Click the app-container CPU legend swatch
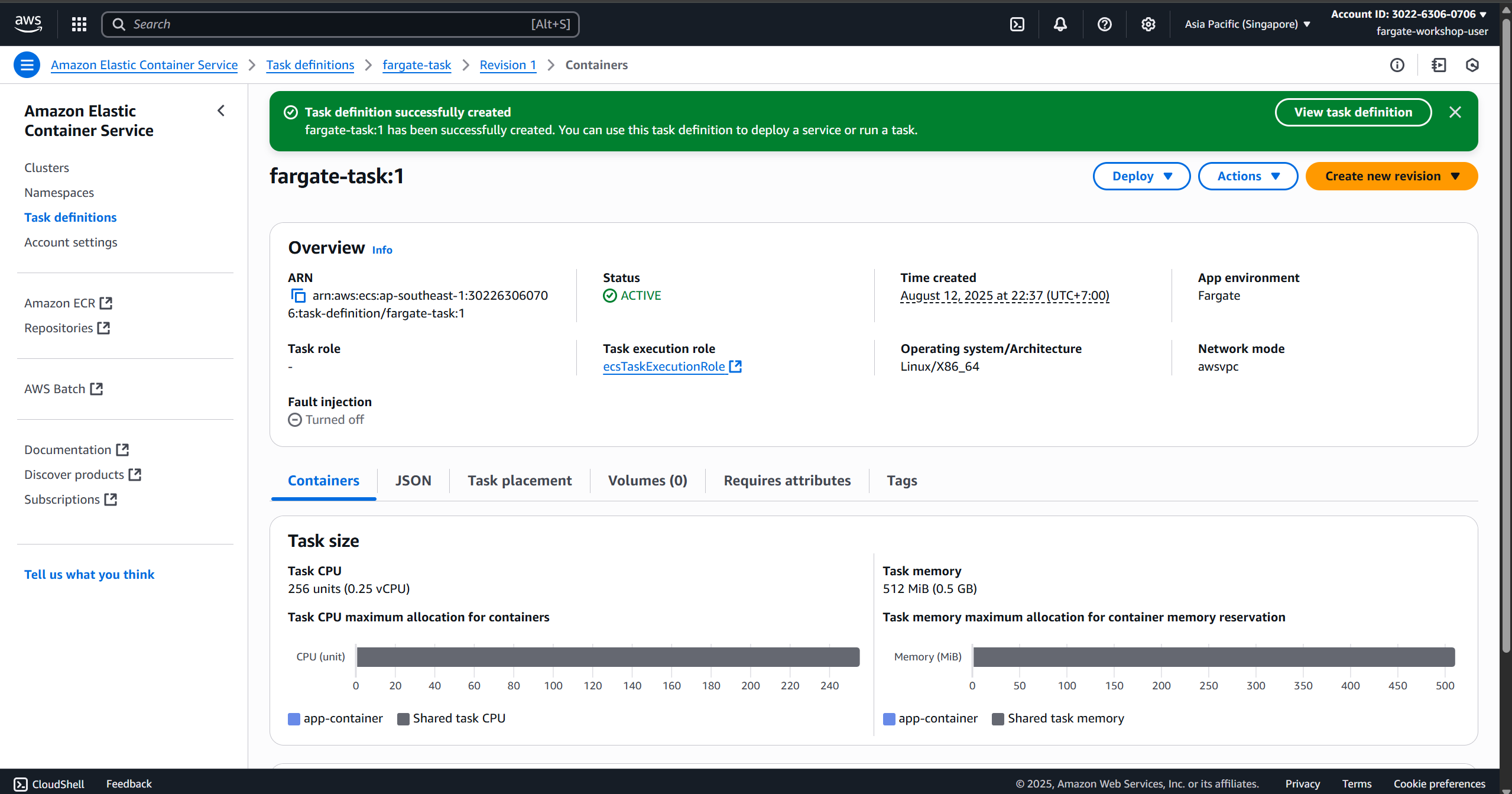 294,719
